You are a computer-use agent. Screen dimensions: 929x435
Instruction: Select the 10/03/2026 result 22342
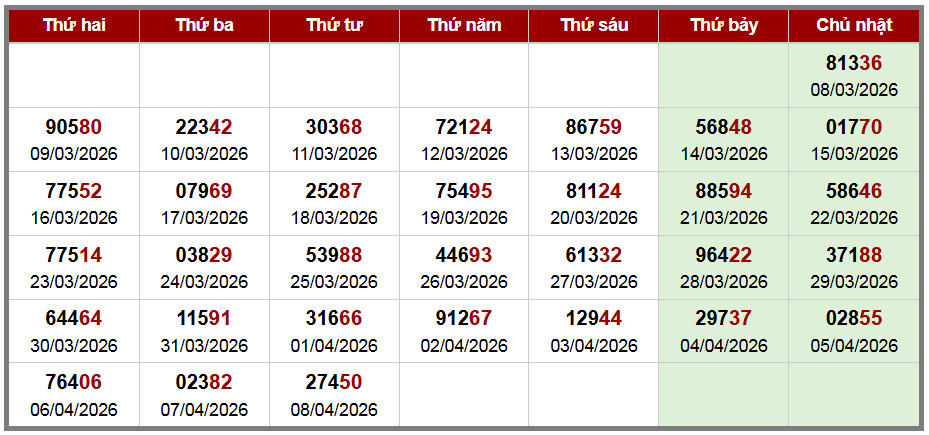204,127
